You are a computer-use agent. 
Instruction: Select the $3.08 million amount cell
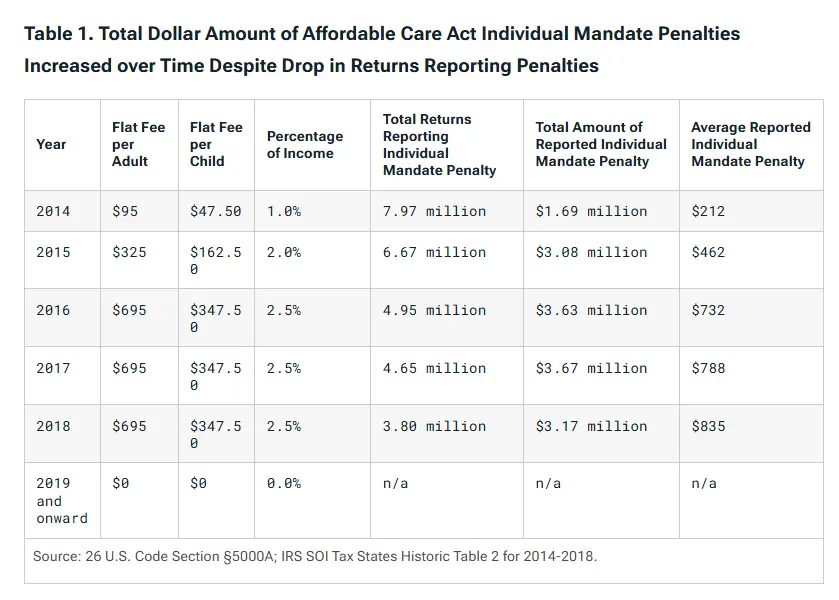click(591, 252)
